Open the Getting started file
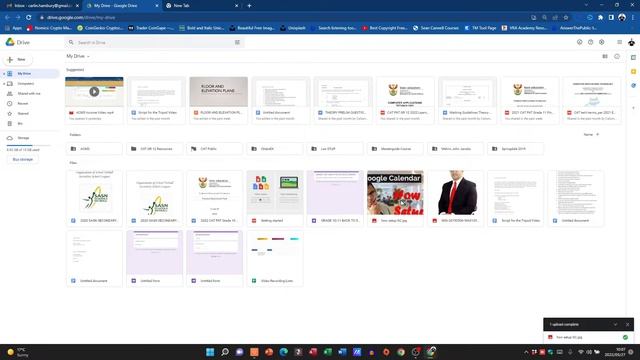 (275, 198)
